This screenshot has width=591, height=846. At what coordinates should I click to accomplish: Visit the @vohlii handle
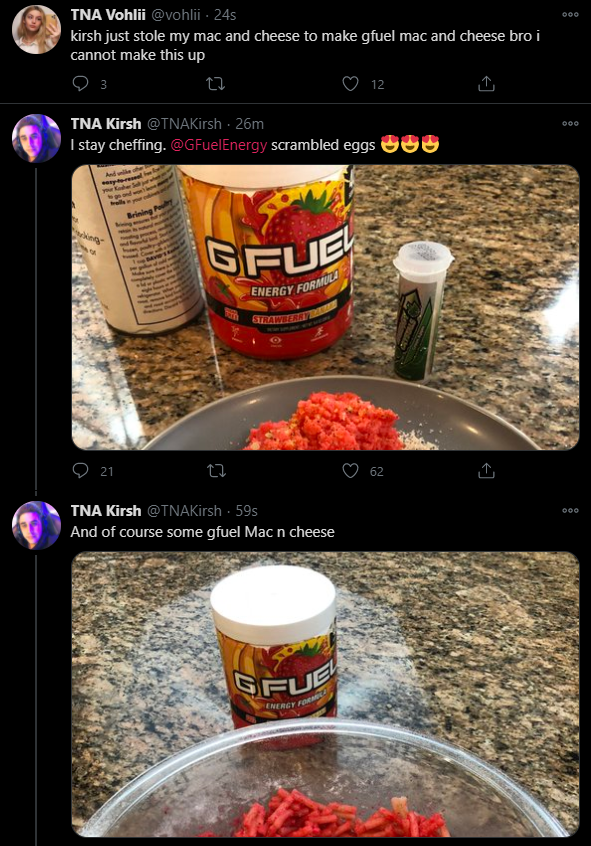[175, 15]
